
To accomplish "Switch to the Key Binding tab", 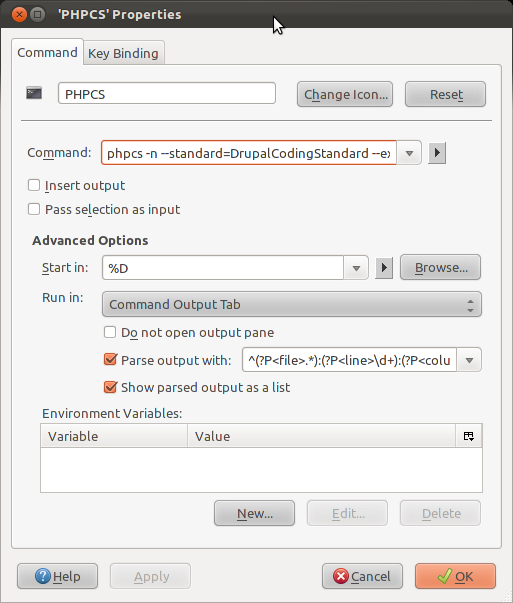I will click(123, 53).
